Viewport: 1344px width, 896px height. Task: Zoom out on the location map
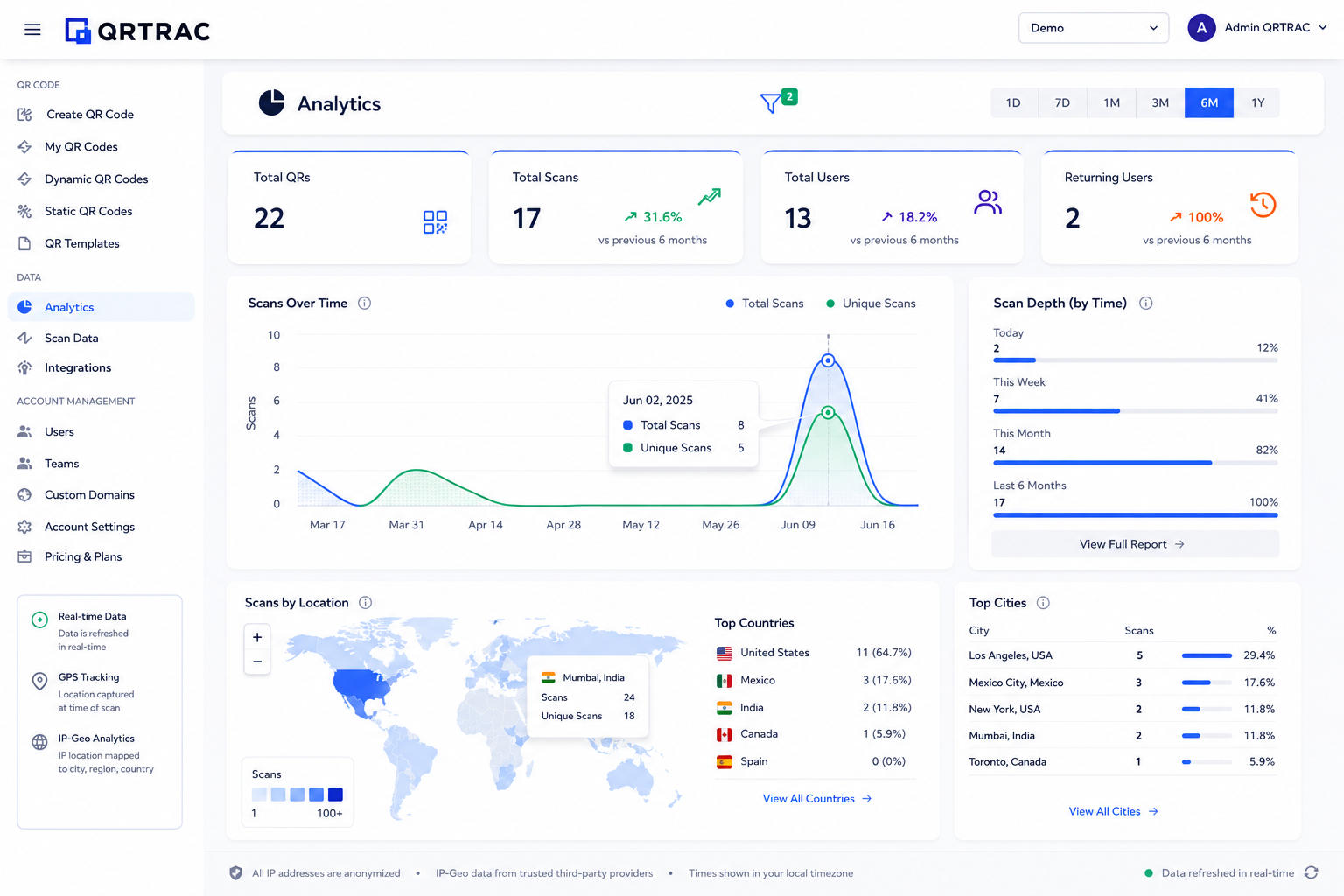[x=257, y=661]
